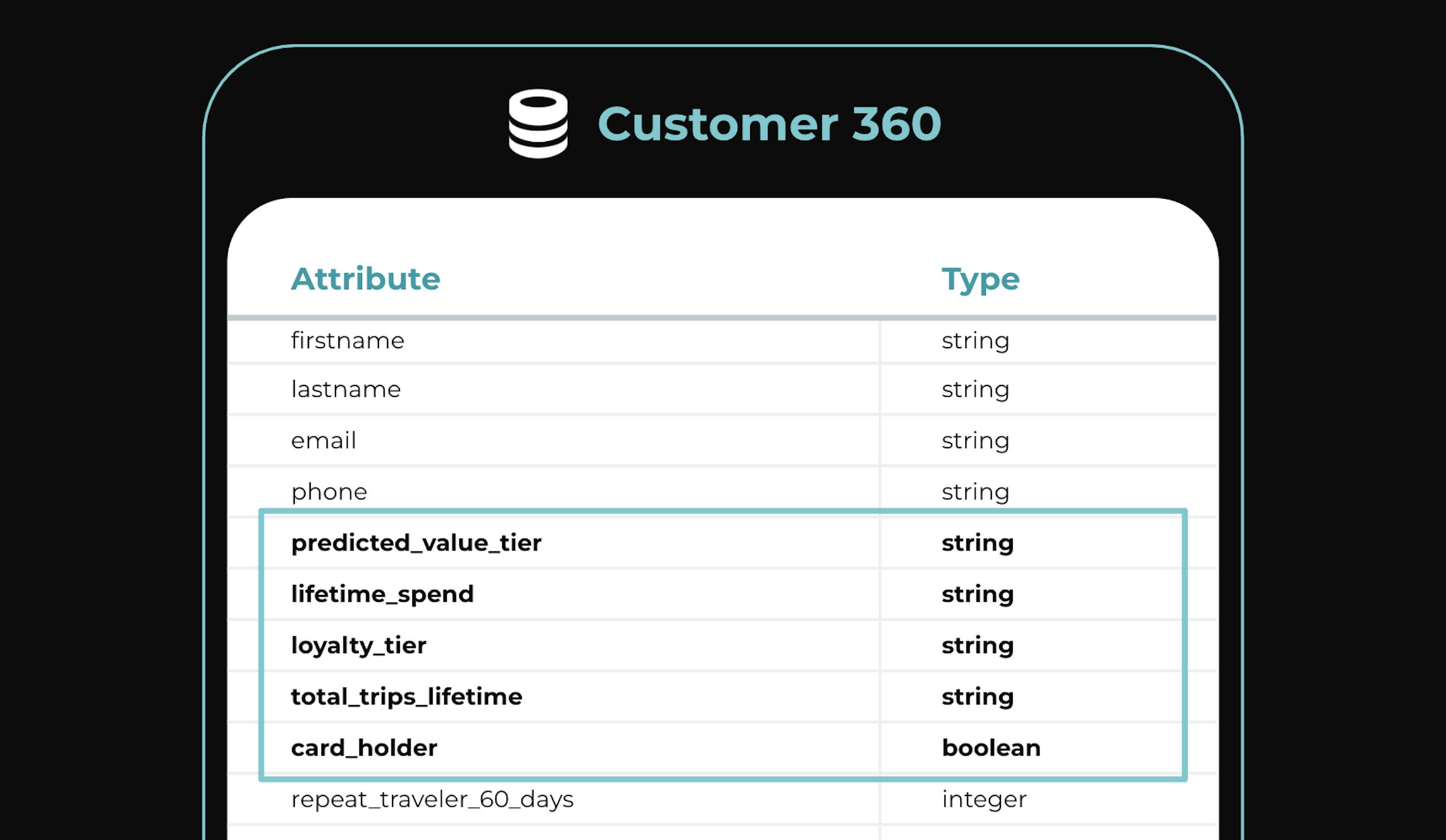Click the lifetime_spend attribute
Screen dimensions: 1446x840
(382, 594)
